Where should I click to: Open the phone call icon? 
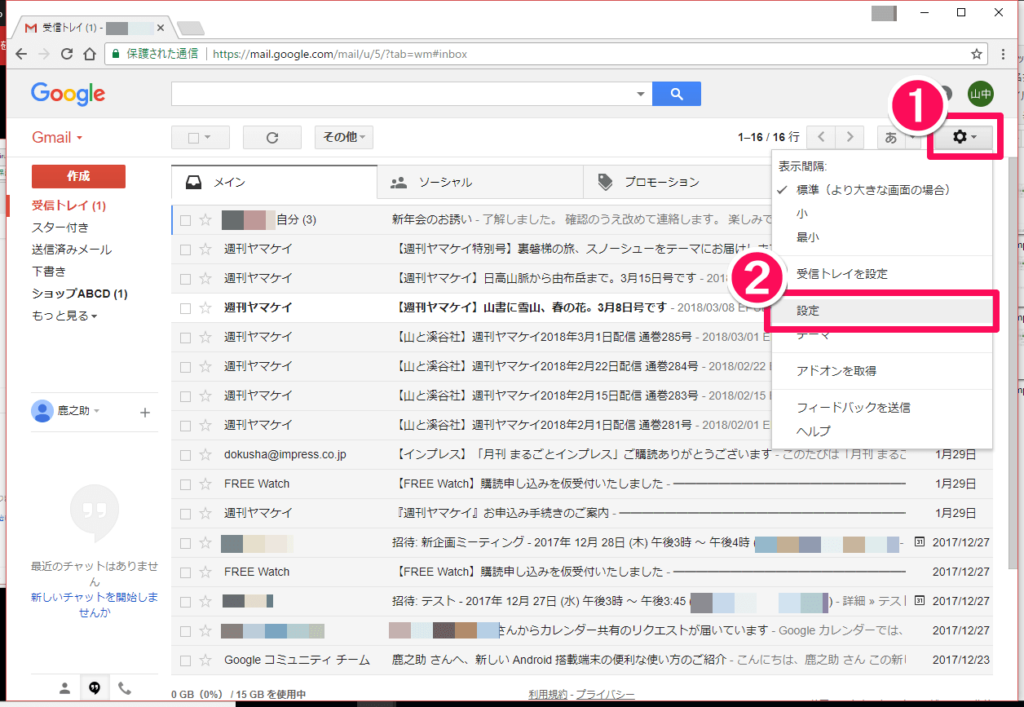tap(124, 688)
